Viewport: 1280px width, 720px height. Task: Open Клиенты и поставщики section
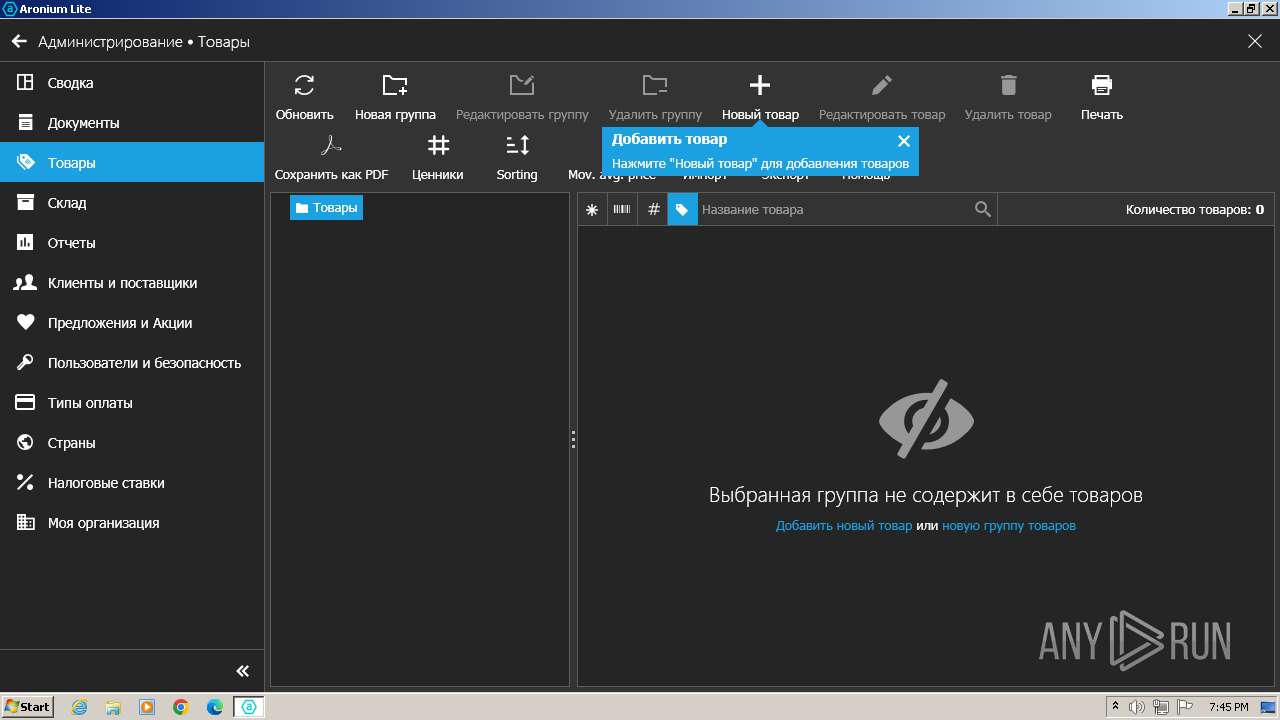(x=132, y=283)
